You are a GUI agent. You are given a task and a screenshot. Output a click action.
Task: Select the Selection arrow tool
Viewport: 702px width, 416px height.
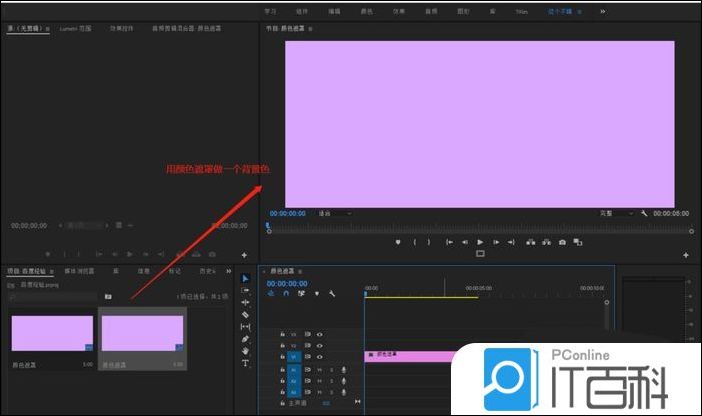[x=245, y=279]
